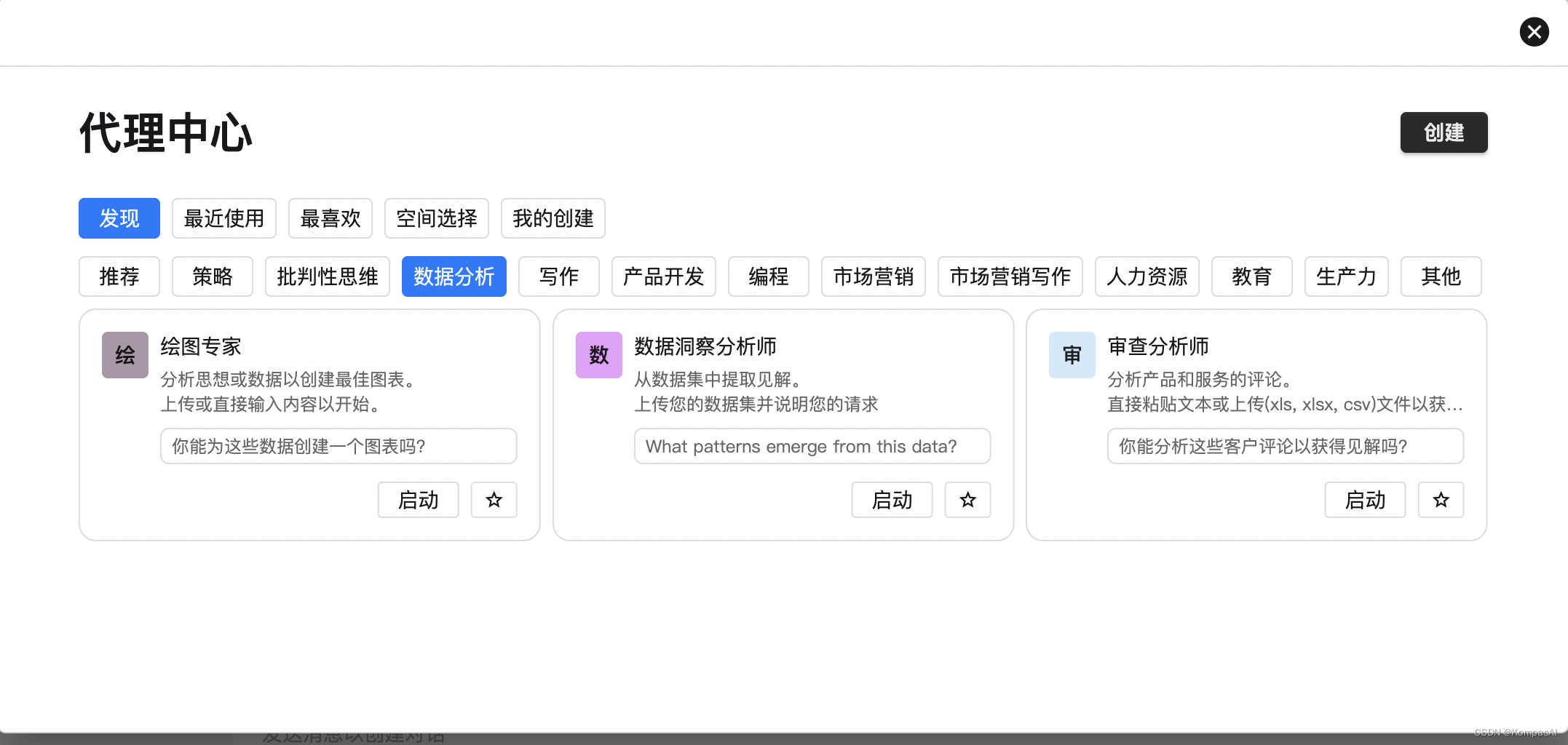Click the 上传您的数据集并说明您的请求 description
The image size is (1568, 745).
[x=756, y=404]
